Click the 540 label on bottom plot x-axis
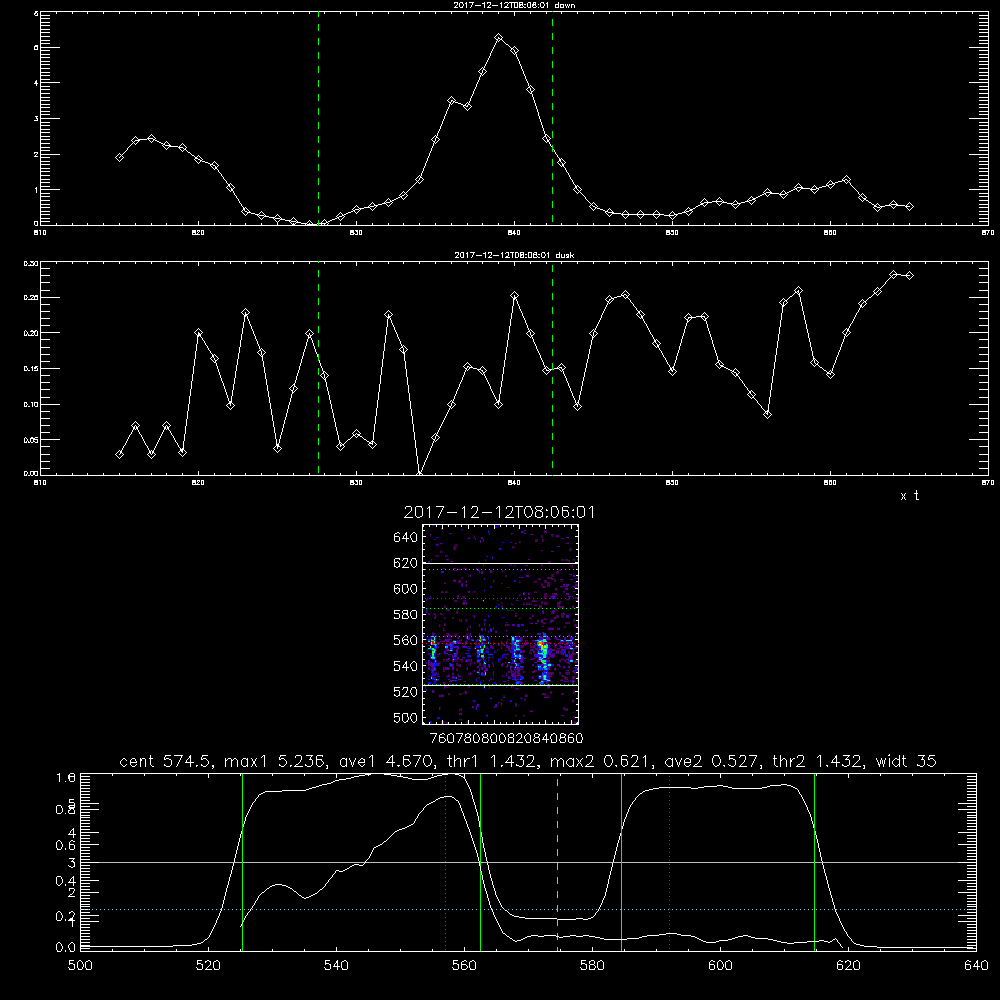The width and height of the screenshot is (1000, 1000). click(336, 966)
